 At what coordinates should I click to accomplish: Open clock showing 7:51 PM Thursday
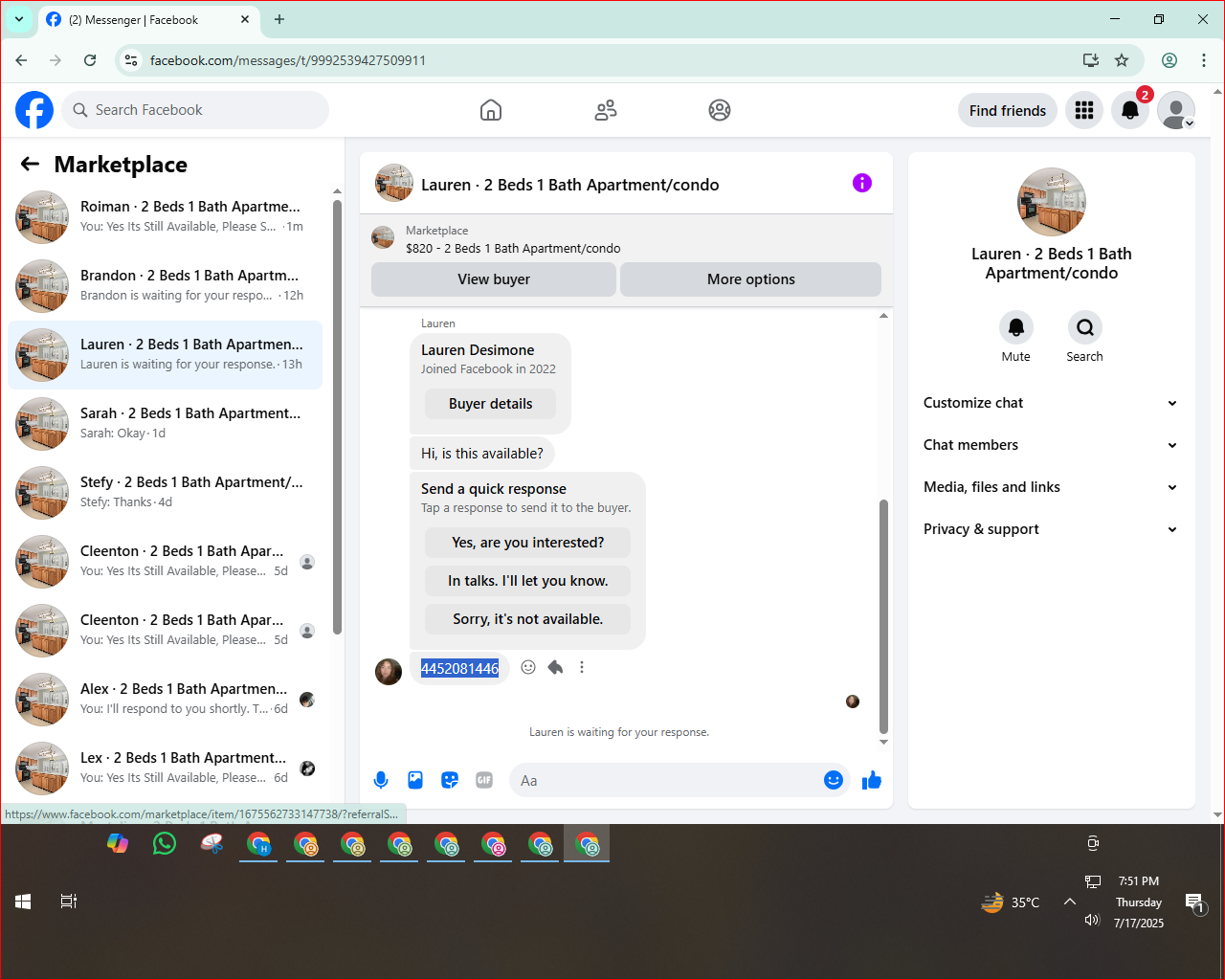point(1138,902)
